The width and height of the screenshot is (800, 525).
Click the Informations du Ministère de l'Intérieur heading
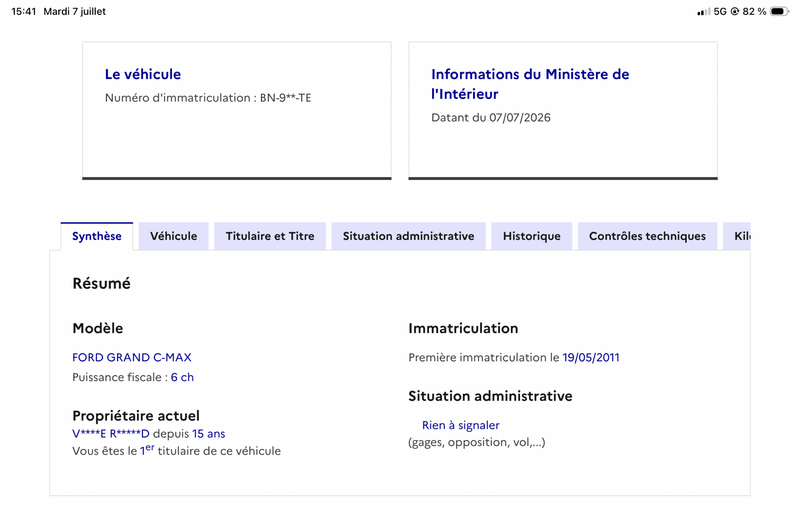[x=530, y=84]
